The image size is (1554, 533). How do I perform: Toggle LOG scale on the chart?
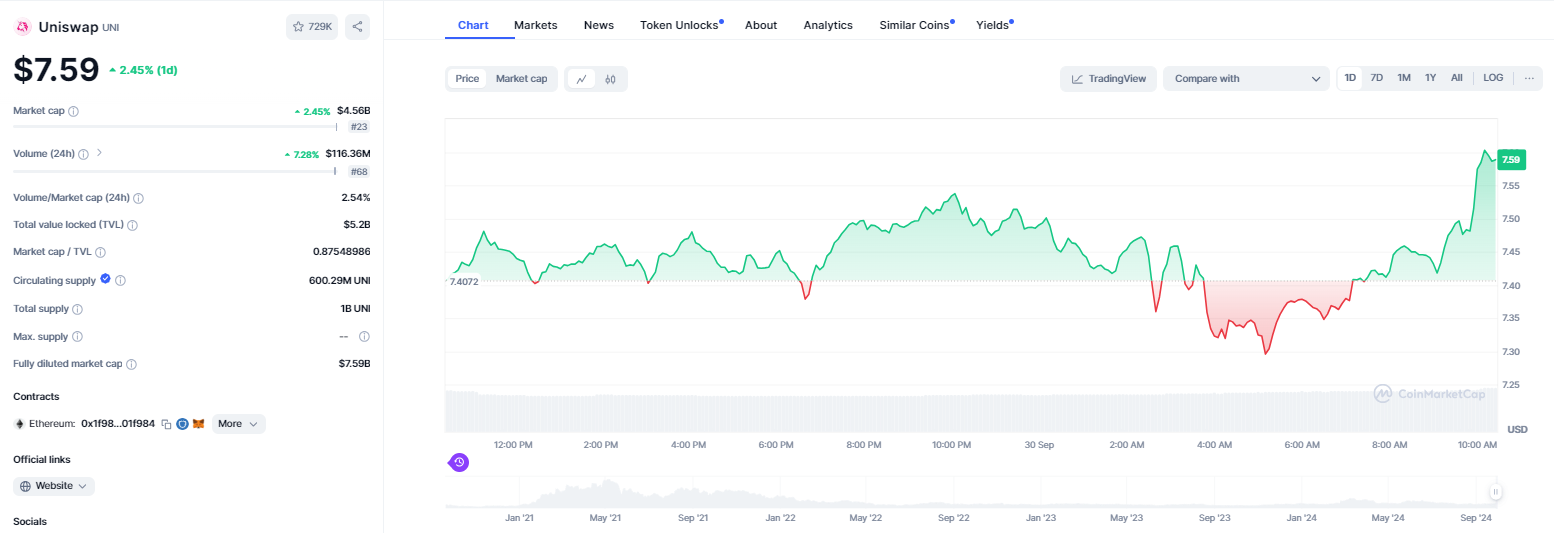pos(1493,78)
